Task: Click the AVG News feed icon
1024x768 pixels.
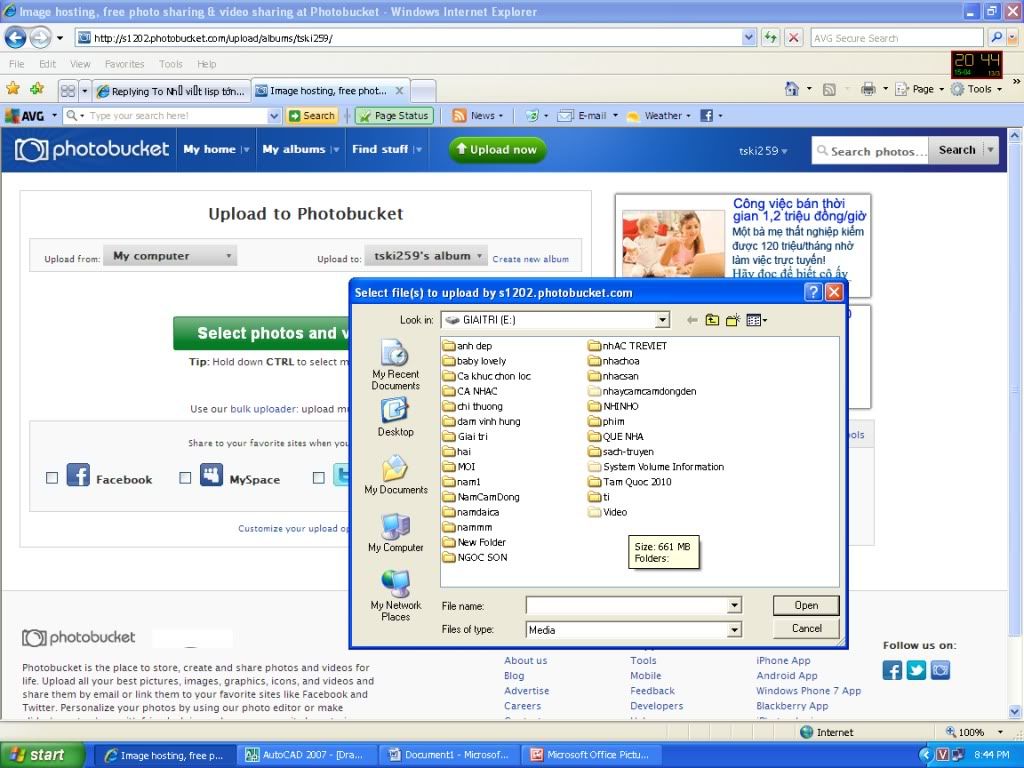Action: pyautogui.click(x=459, y=116)
